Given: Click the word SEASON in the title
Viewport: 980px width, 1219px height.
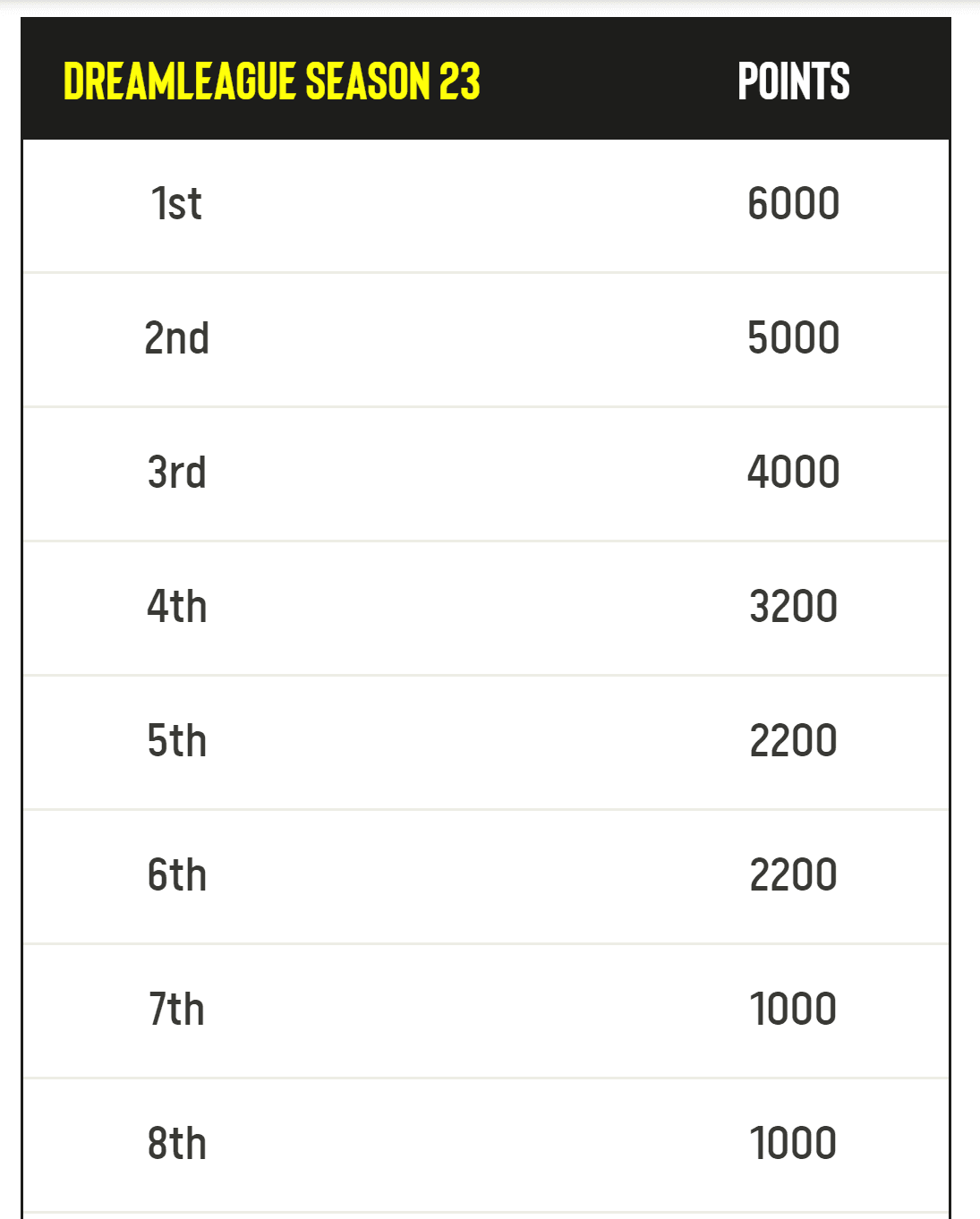Looking at the screenshot, I should pyautogui.click(x=367, y=81).
